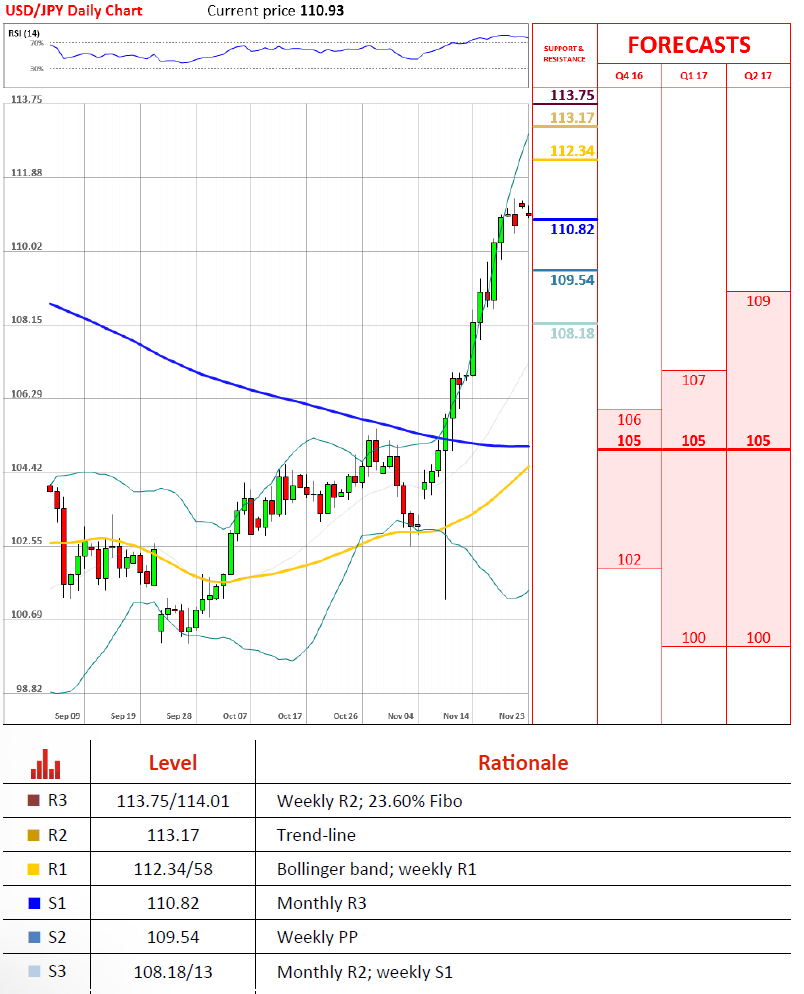Click the 106.29 price axis label
This screenshot has height=994, width=804.
[27, 394]
